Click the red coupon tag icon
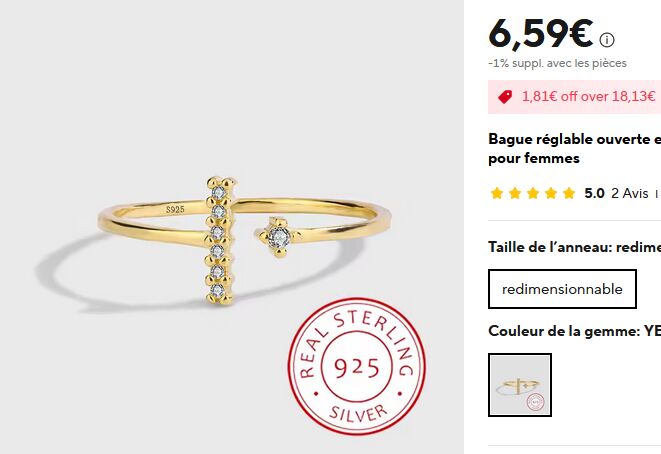Image resolution: width=661 pixels, height=454 pixels. coord(505,97)
